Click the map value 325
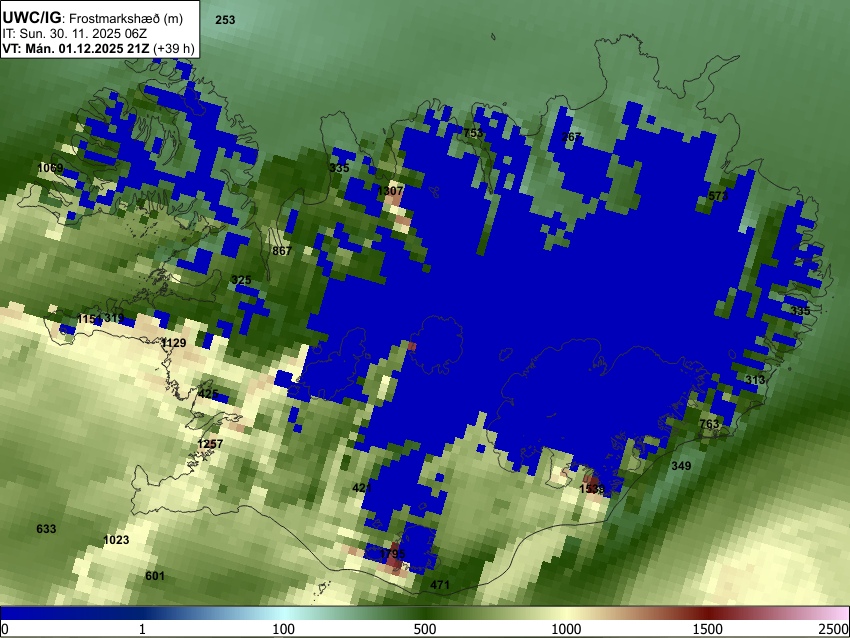 click(241, 280)
